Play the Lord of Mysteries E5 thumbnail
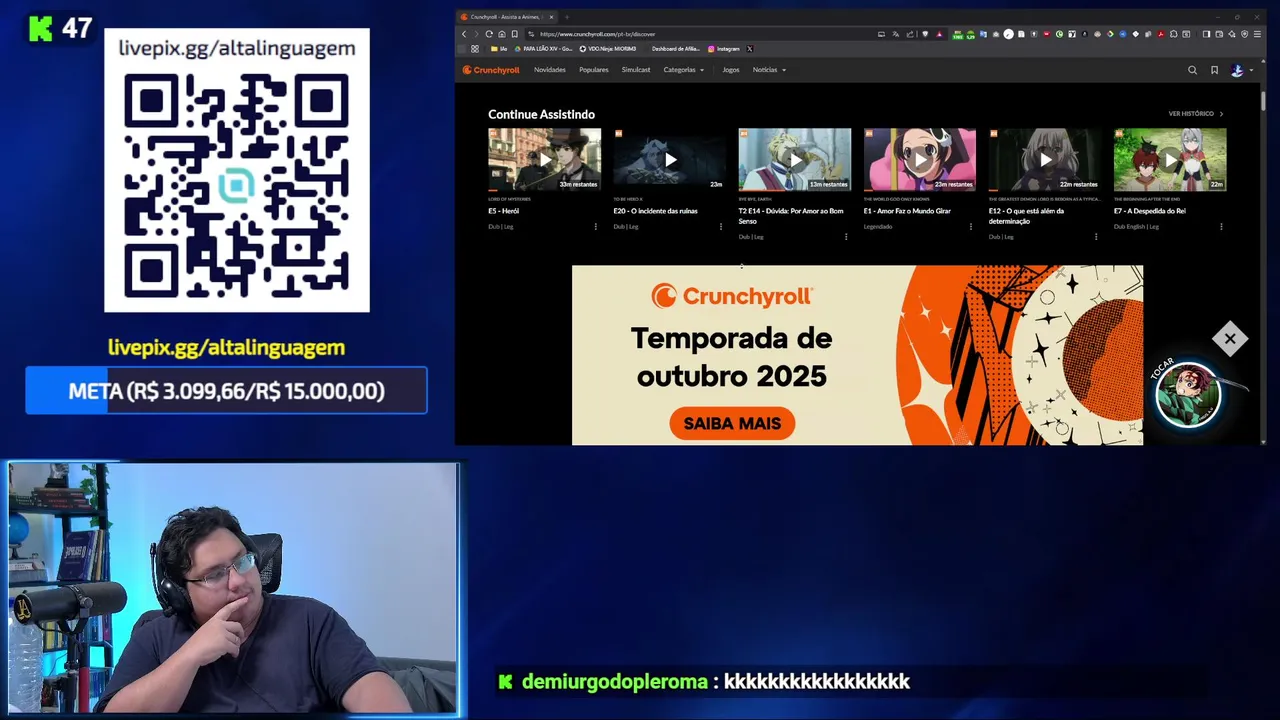Screen dimensions: 1280x720 point(544,159)
